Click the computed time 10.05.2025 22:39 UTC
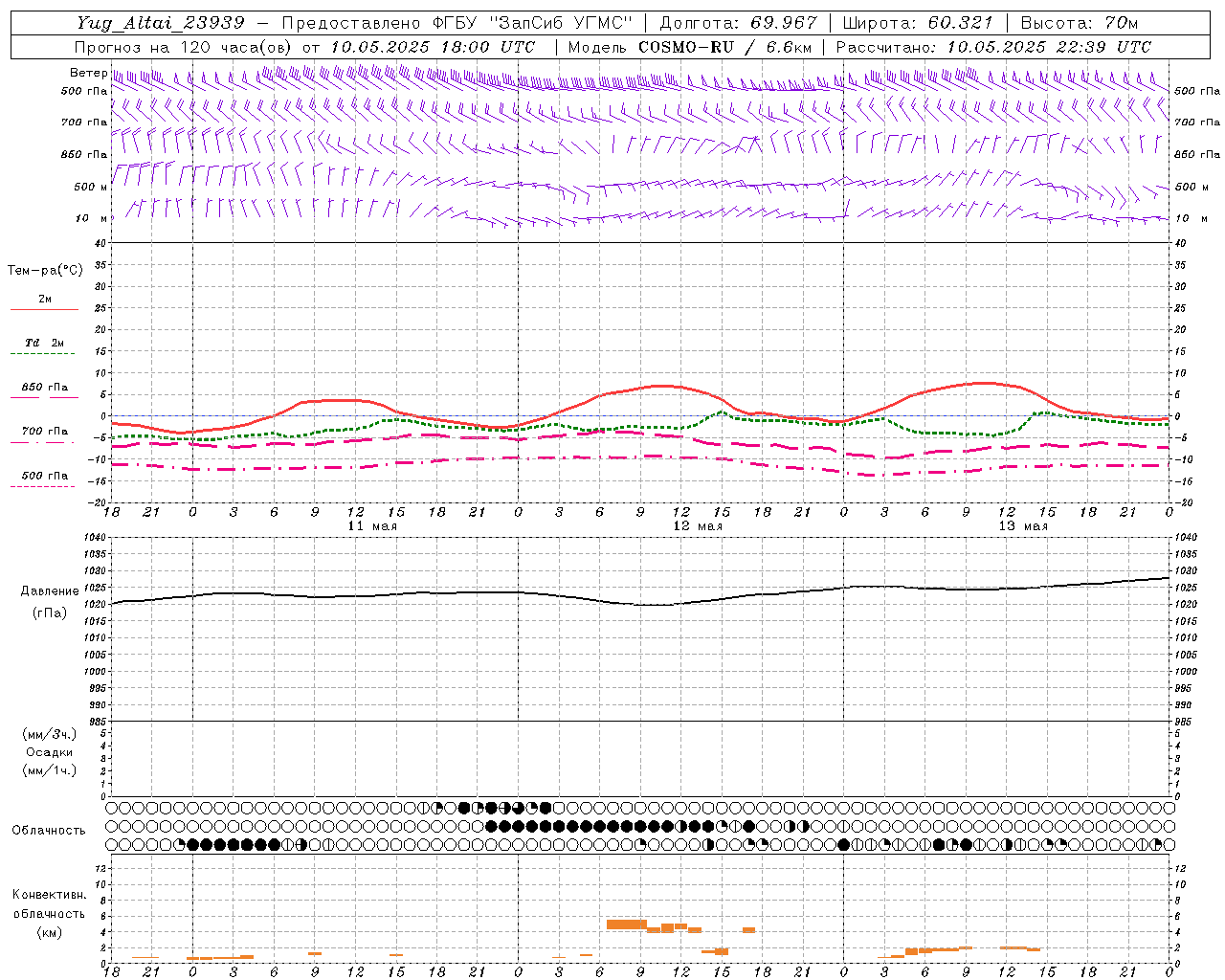Image resolution: width=1225 pixels, height=980 pixels. (1049, 47)
